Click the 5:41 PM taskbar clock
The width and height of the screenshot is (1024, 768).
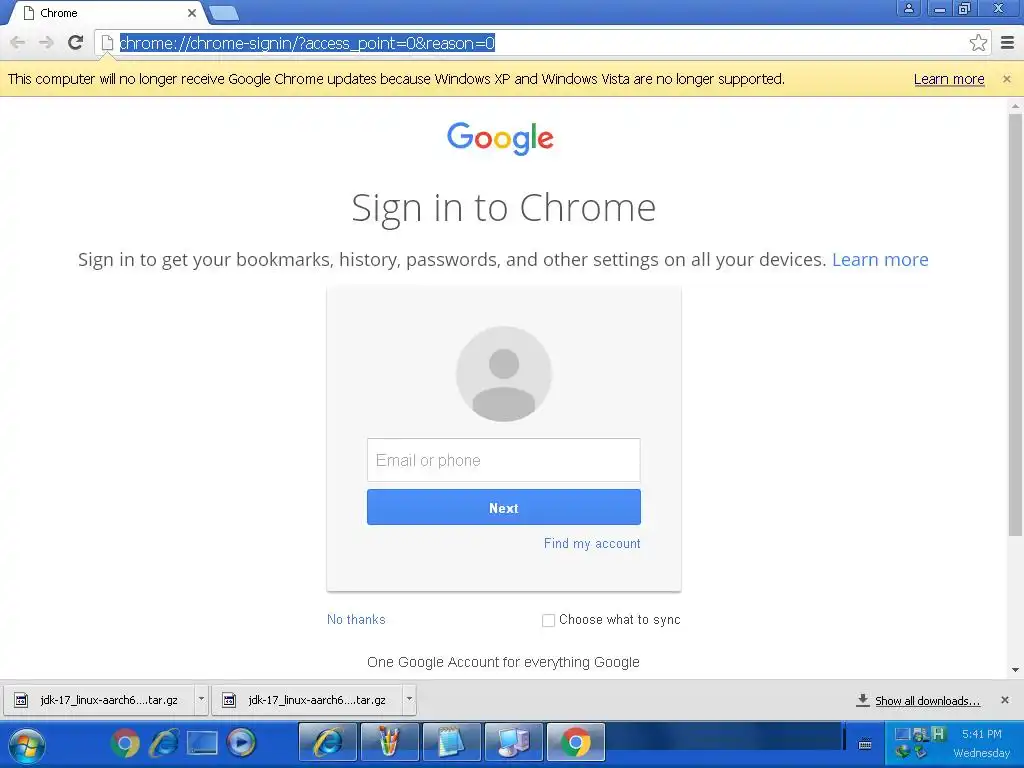(x=981, y=734)
